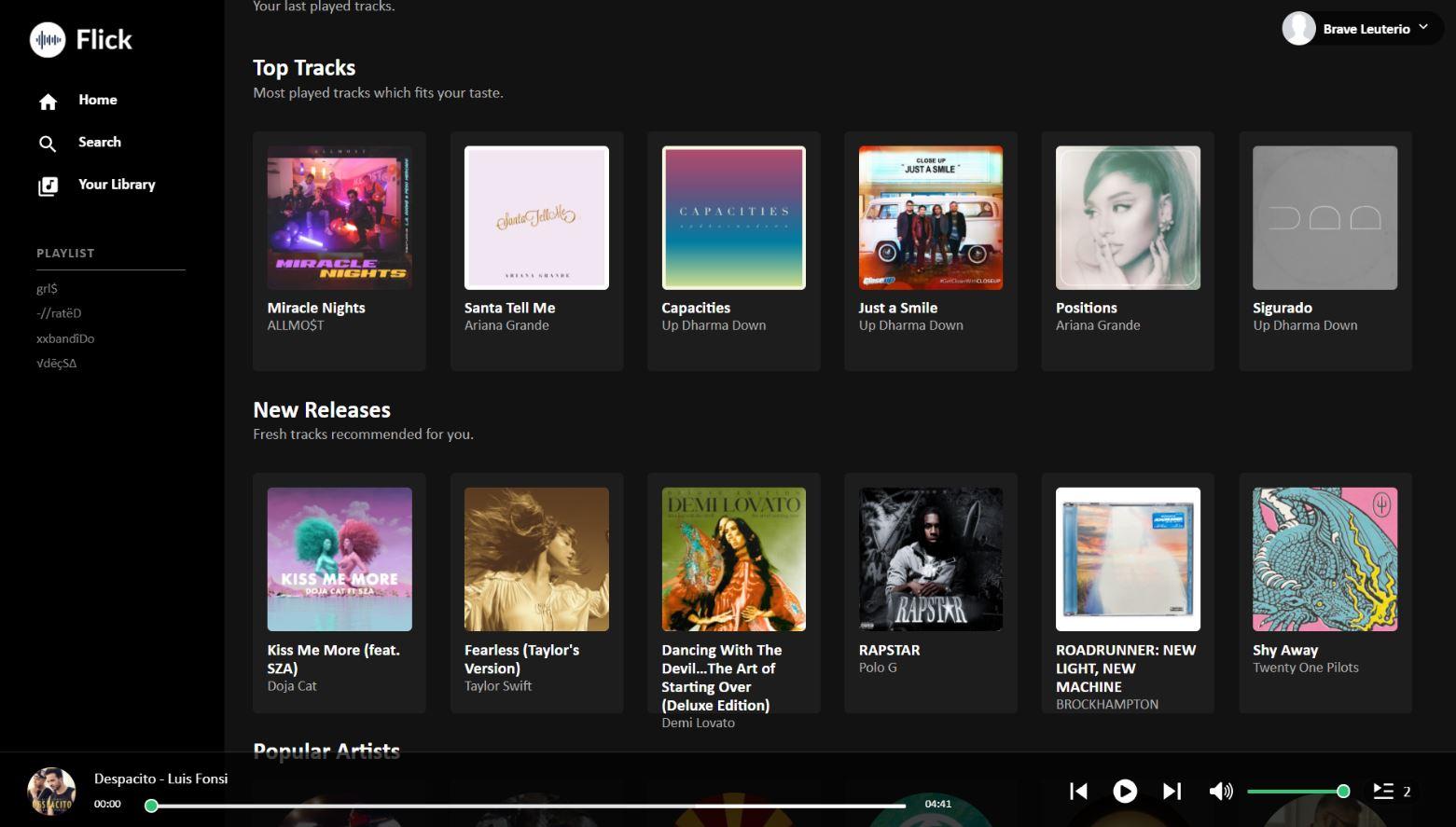Click the track progress bar

point(527,806)
